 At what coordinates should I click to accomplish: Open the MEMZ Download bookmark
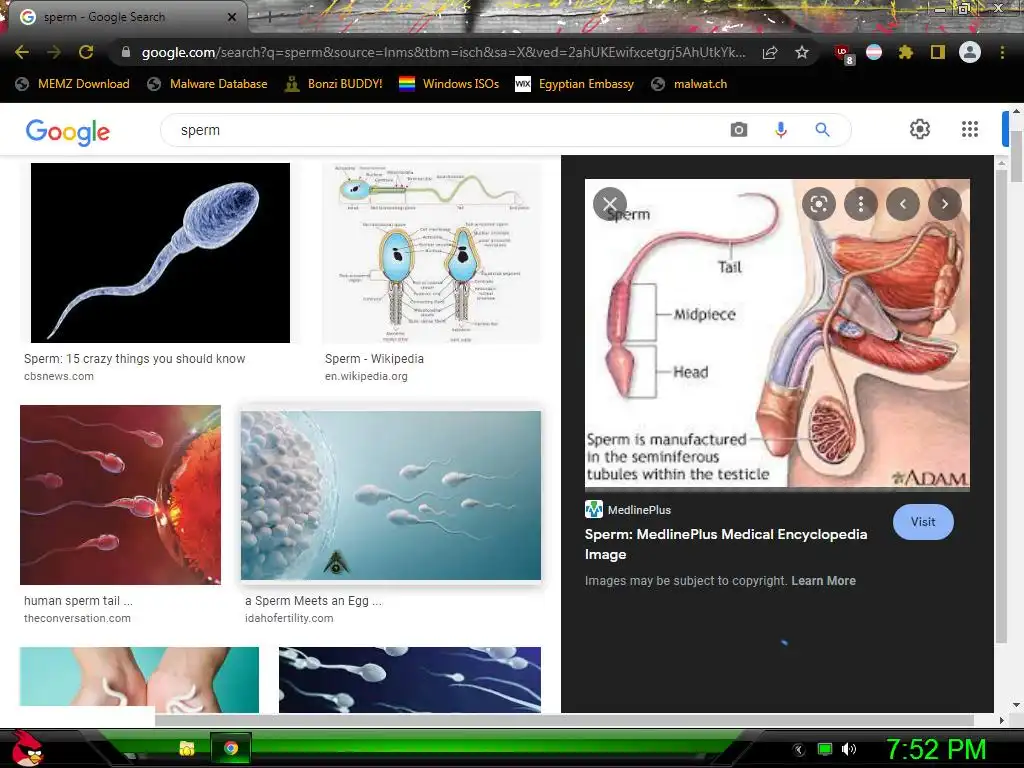(72, 84)
